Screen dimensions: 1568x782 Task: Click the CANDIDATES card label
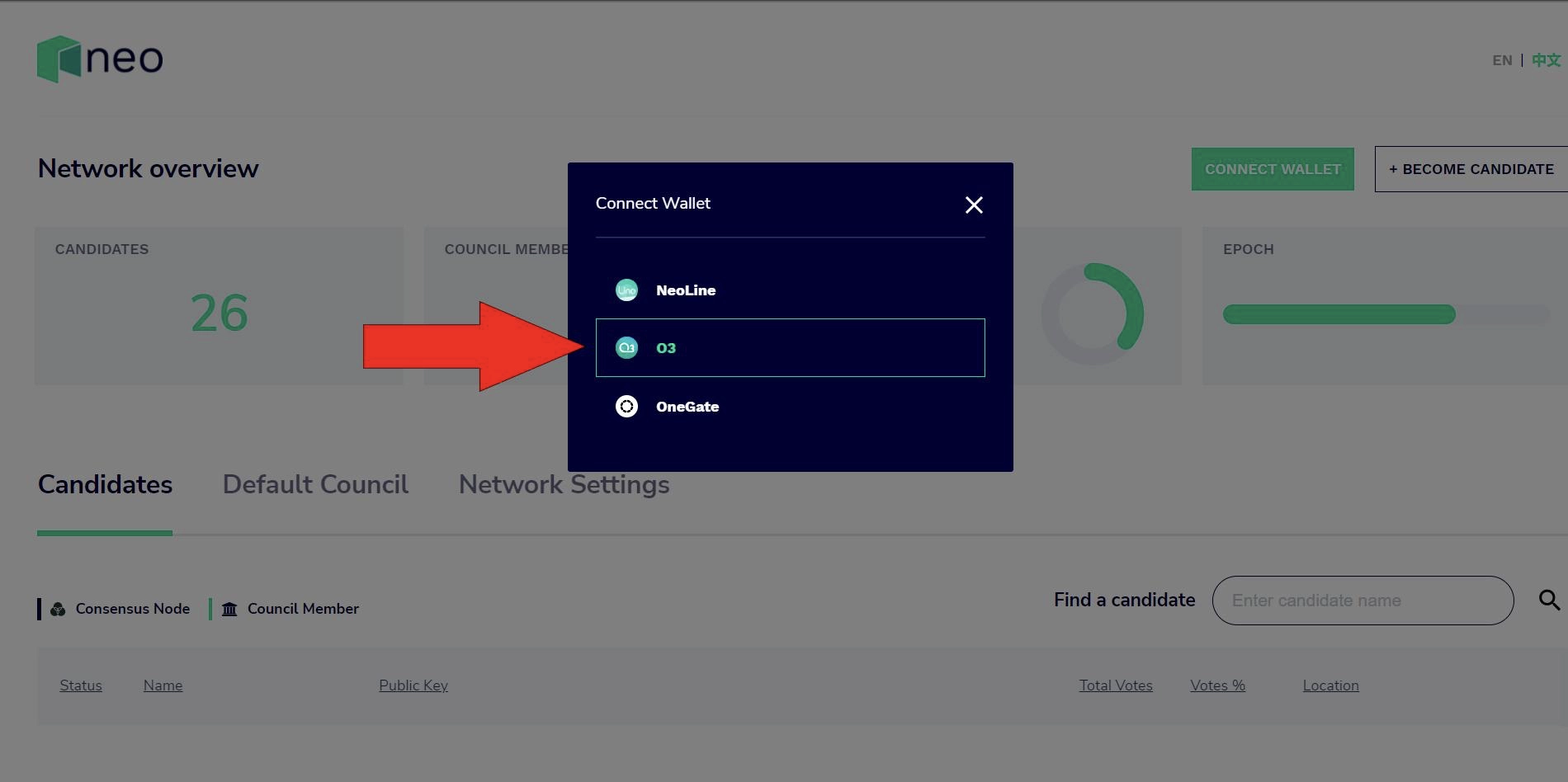click(102, 249)
